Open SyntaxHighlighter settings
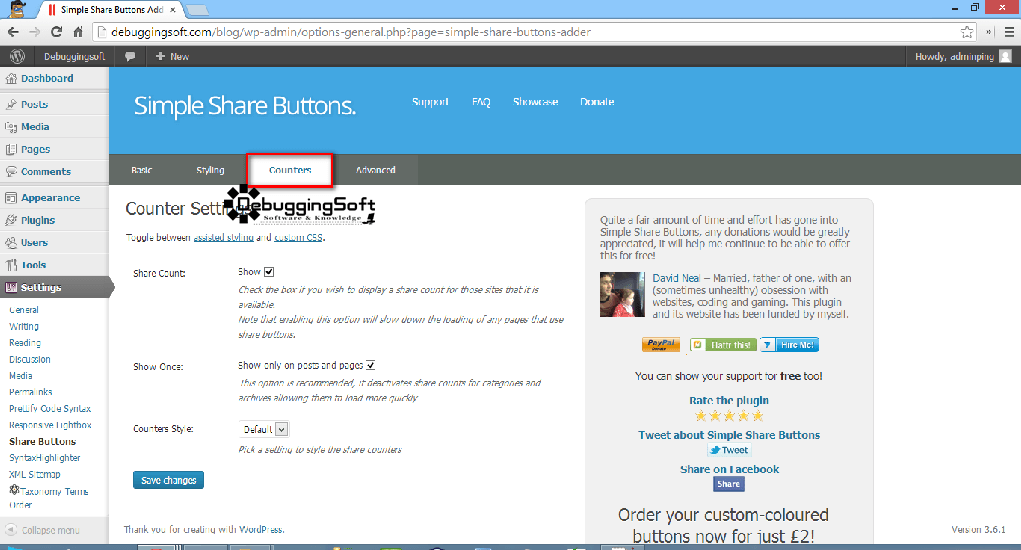The height and width of the screenshot is (550, 1021). click(45, 458)
